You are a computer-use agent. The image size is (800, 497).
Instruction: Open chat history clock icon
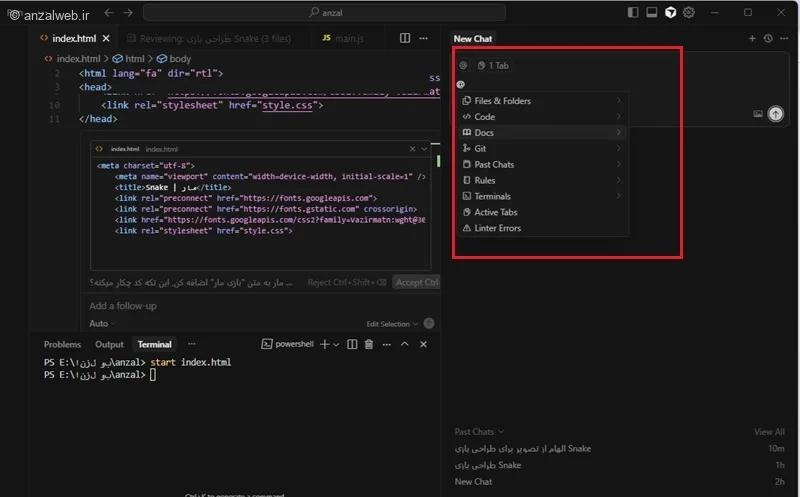pyautogui.click(x=767, y=39)
